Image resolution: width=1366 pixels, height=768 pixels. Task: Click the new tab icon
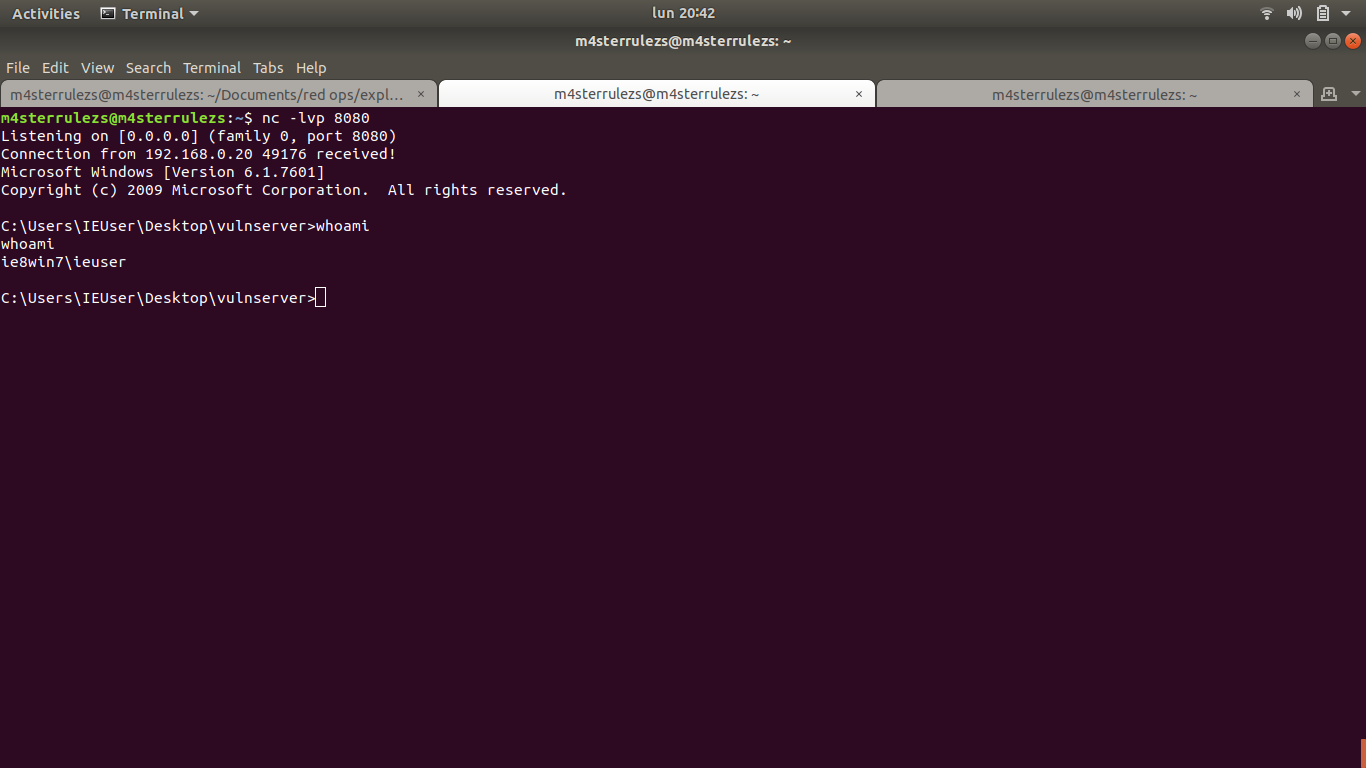coord(1329,94)
